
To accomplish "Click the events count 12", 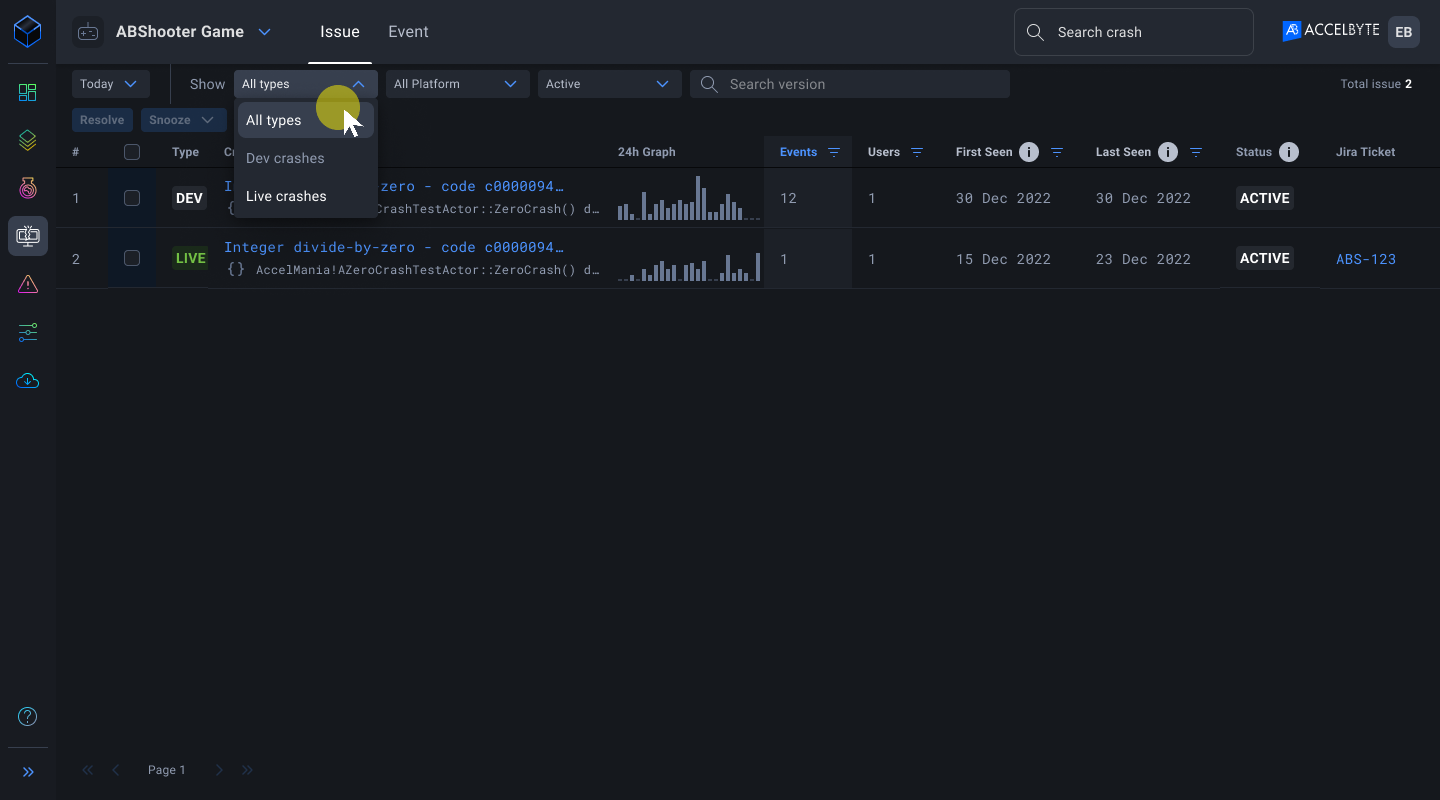I will pos(788,198).
